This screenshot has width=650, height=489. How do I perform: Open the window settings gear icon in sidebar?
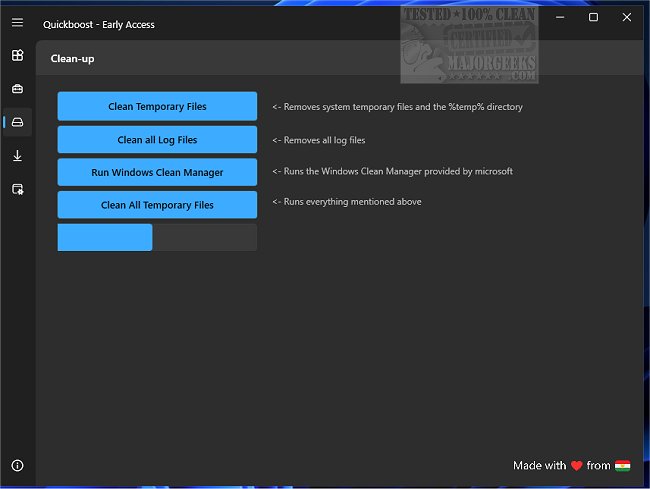coord(17,189)
